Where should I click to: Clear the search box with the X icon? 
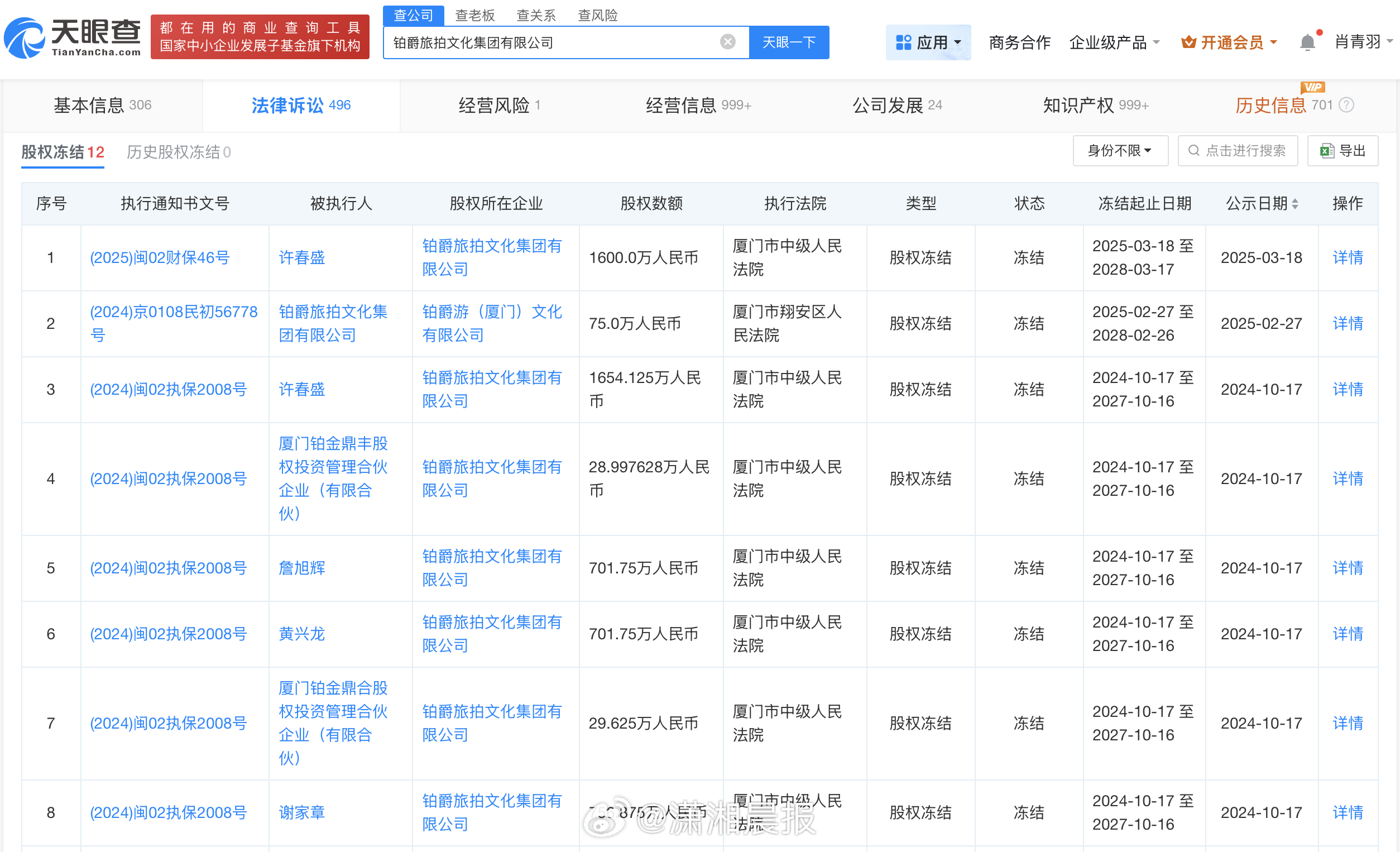pyautogui.click(x=727, y=41)
